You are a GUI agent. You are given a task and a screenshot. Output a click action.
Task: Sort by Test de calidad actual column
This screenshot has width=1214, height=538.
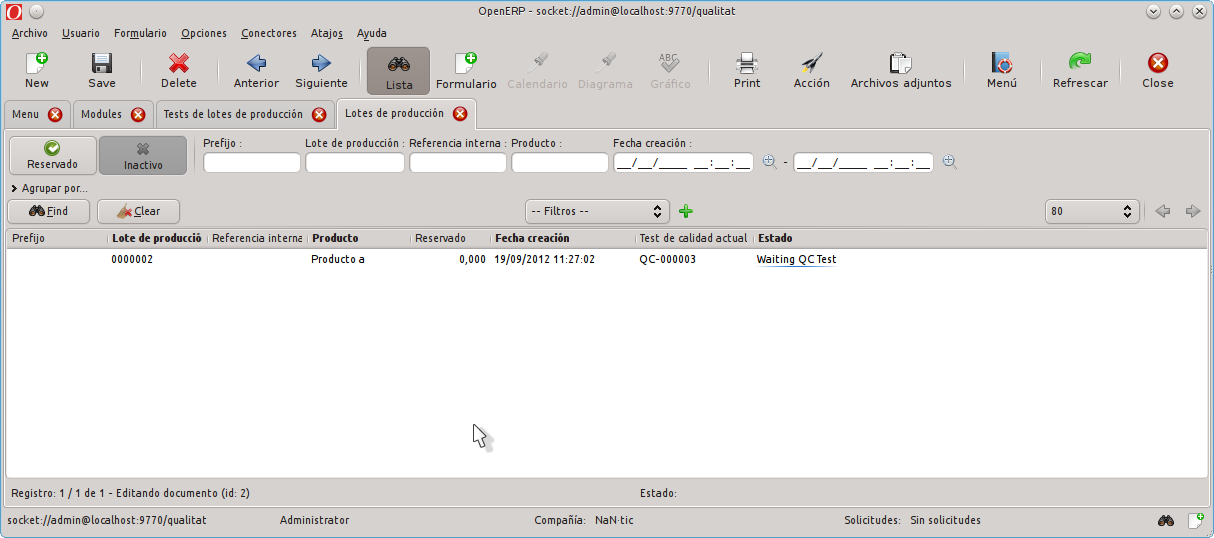694,238
